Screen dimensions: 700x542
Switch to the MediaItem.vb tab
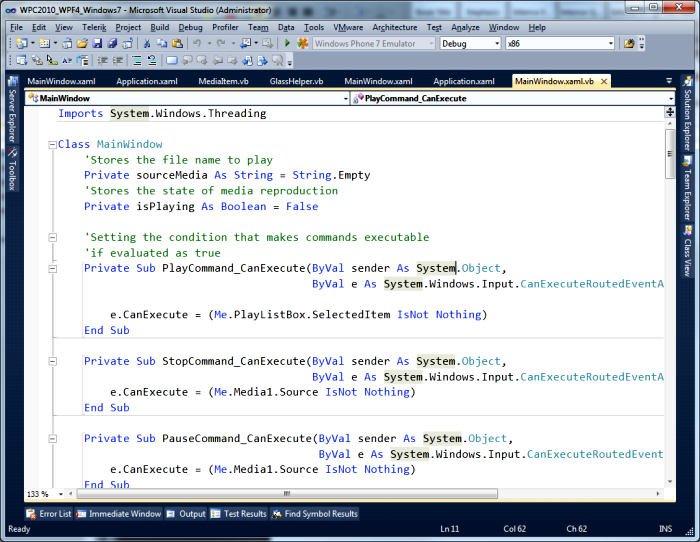tap(223, 81)
